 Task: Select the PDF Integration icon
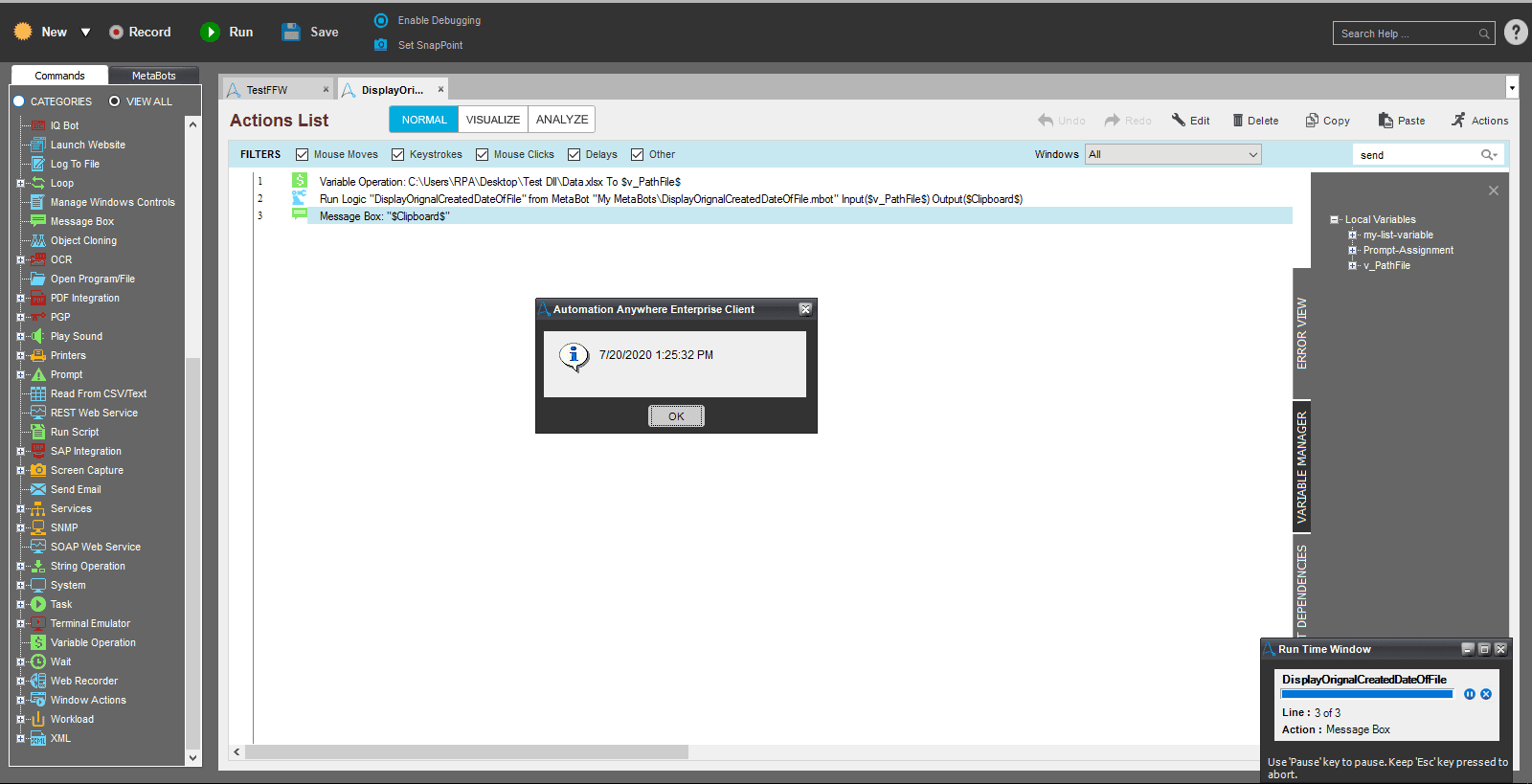(x=38, y=298)
